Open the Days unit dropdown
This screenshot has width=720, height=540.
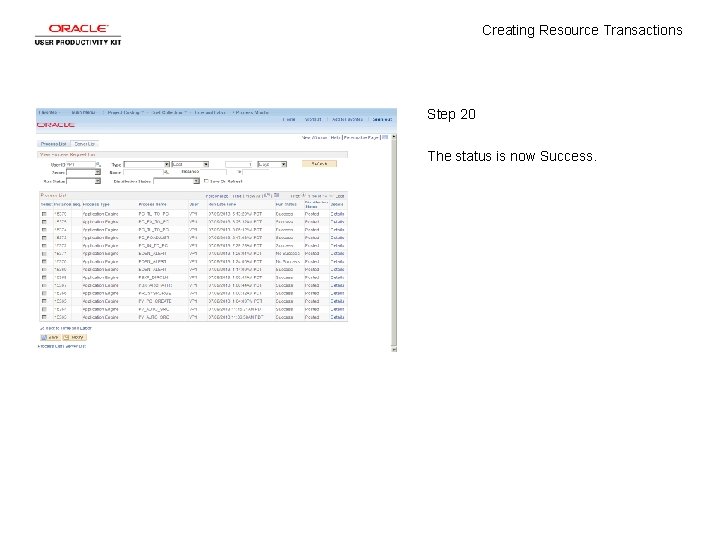point(272,164)
